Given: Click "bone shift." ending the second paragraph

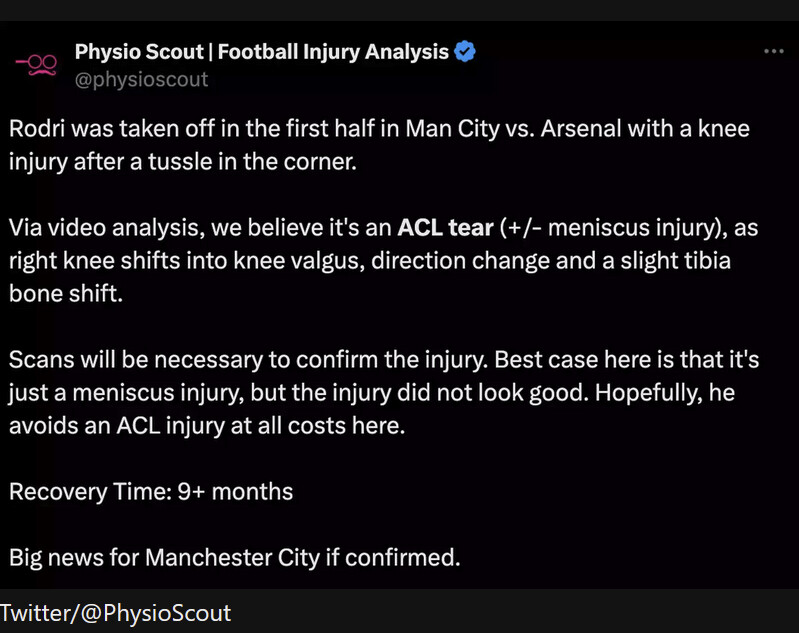Looking at the screenshot, I should pyautogui.click(x=66, y=294).
